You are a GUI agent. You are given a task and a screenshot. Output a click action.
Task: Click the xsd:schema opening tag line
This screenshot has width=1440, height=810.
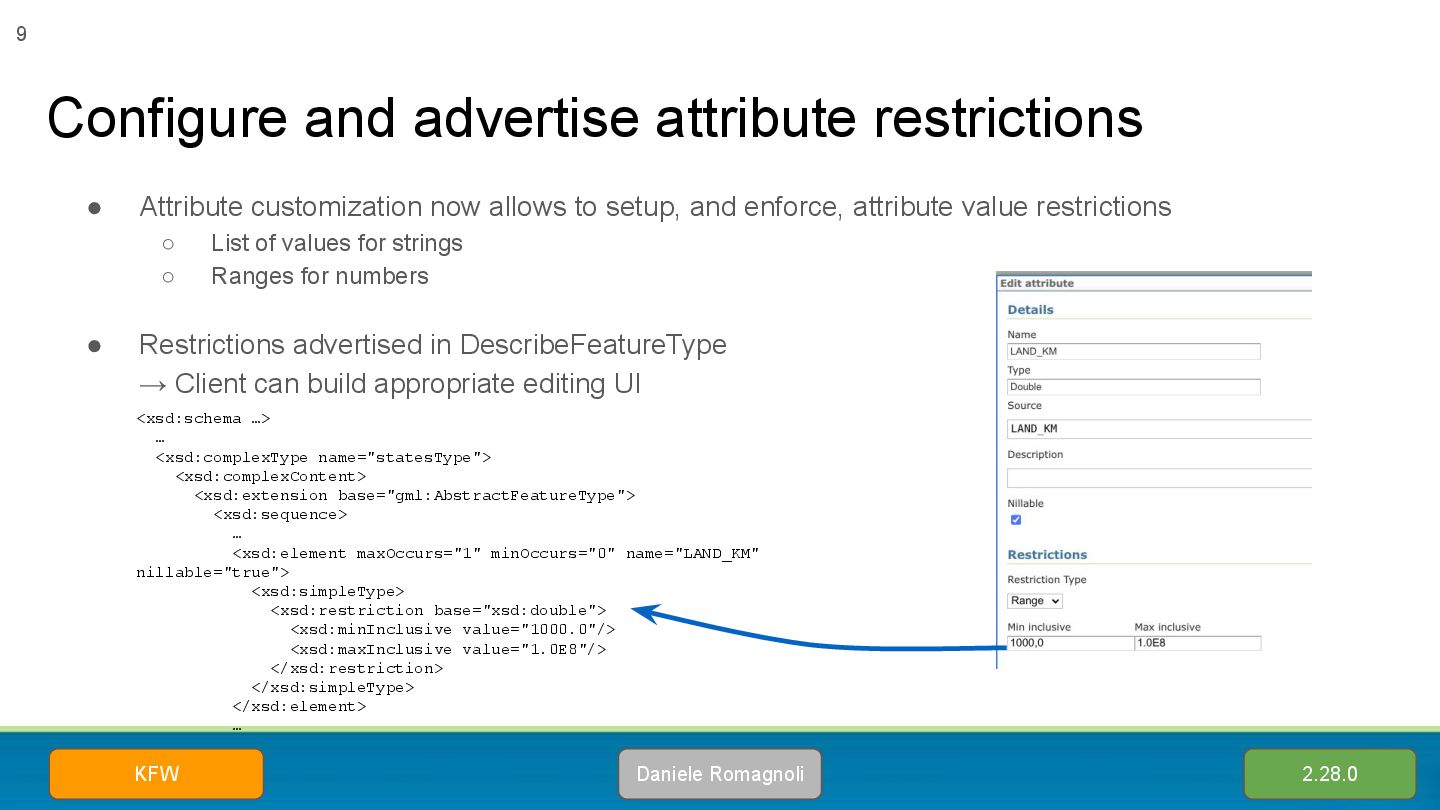point(204,419)
